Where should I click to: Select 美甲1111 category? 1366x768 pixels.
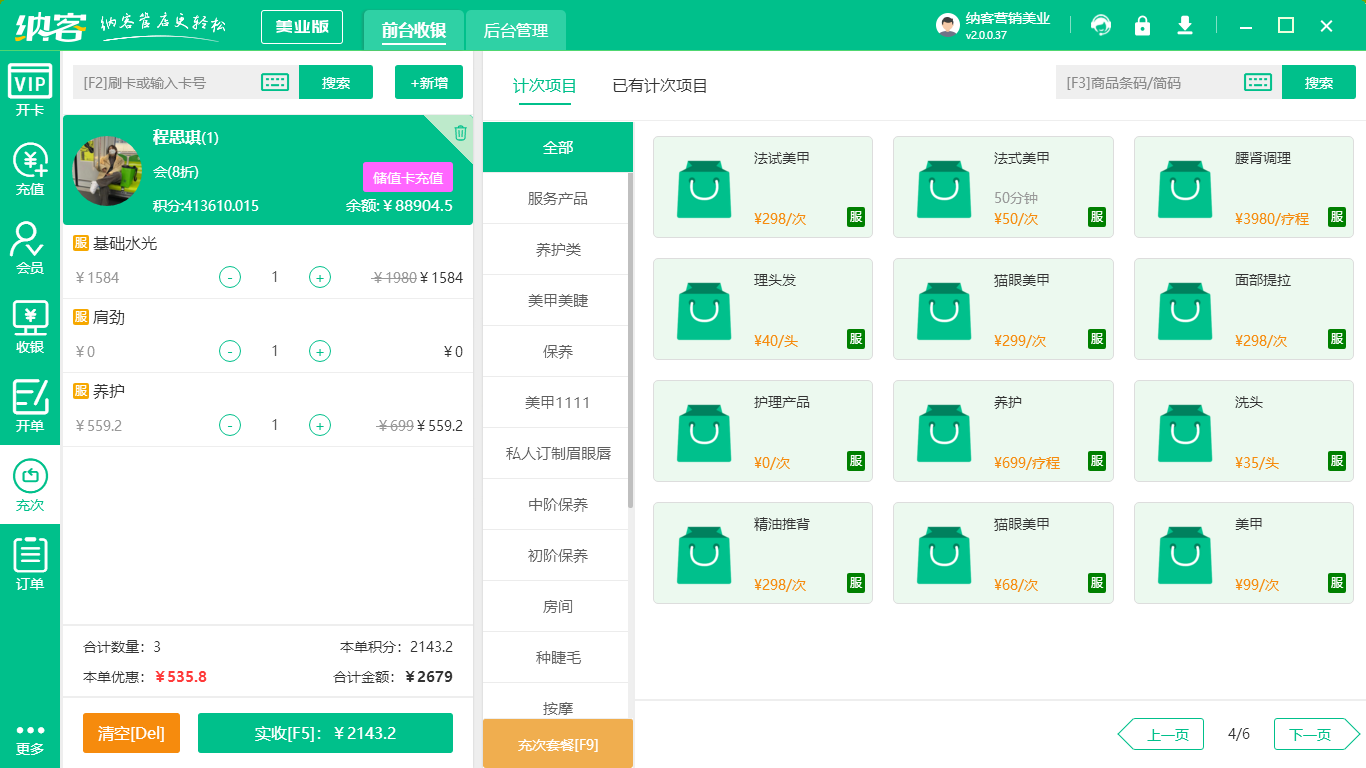(558, 402)
